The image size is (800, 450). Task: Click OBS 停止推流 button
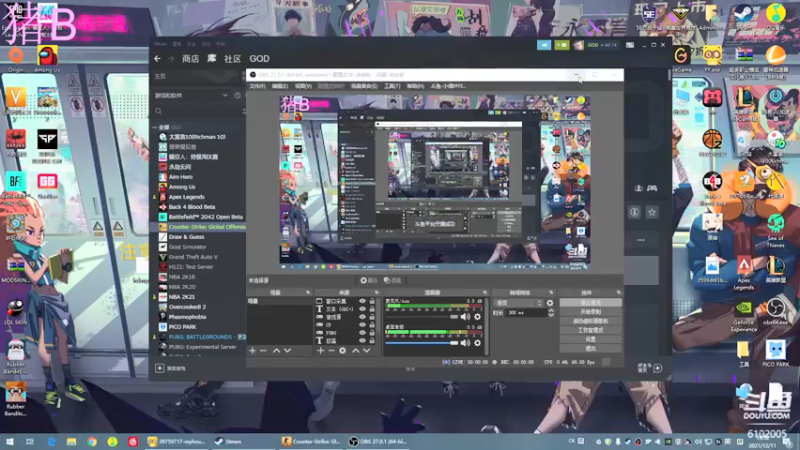(590, 303)
